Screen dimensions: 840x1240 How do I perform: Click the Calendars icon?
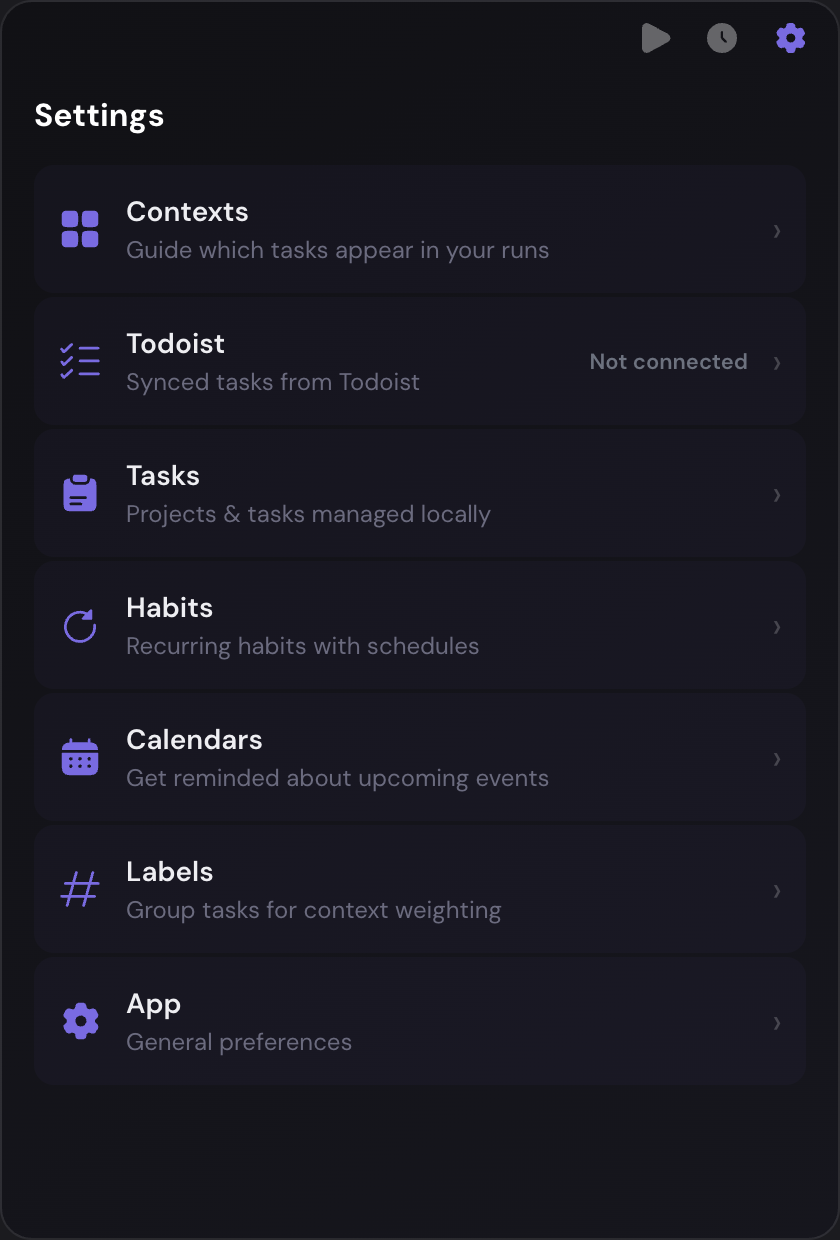click(x=80, y=758)
